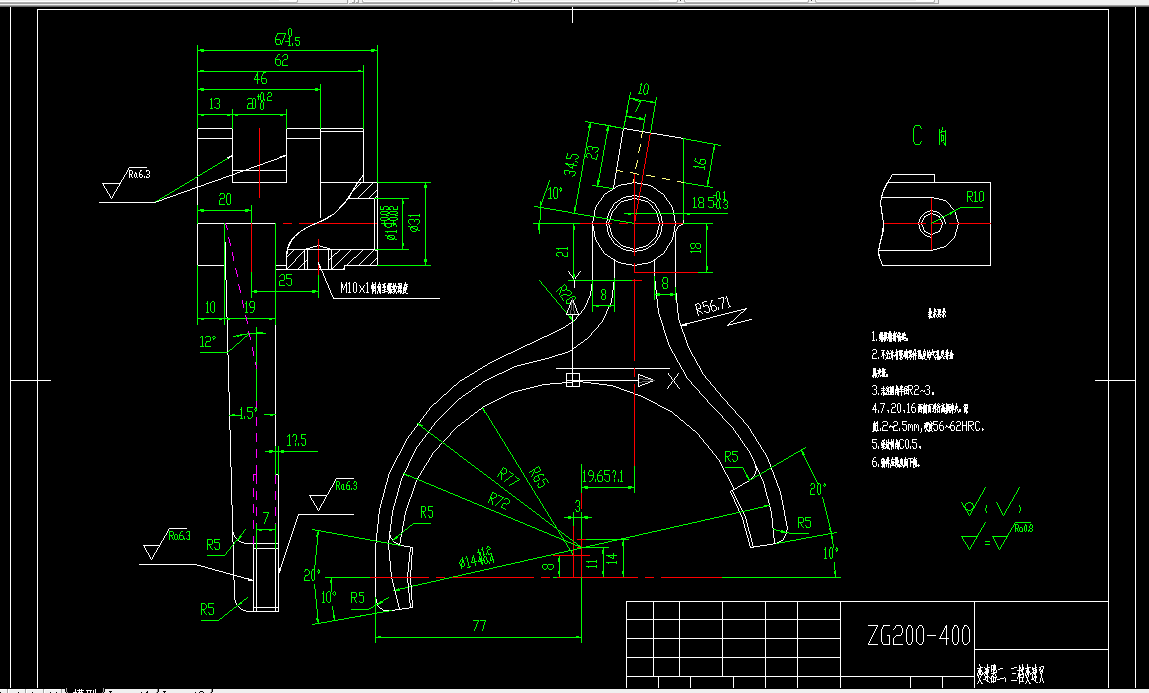Open the Layout2 tab

(x=178, y=690)
